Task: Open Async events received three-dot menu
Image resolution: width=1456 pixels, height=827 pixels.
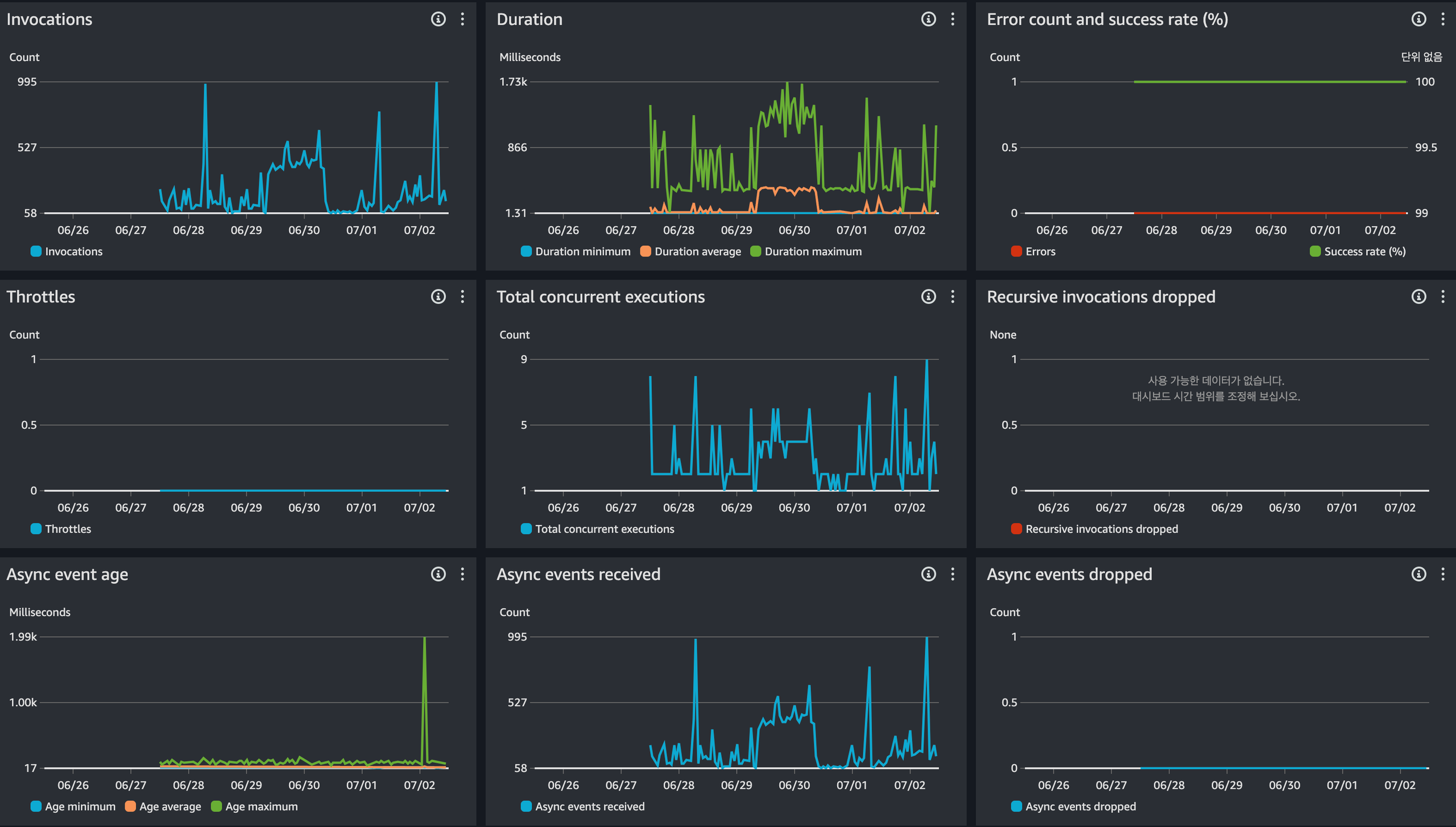Action: (953, 574)
